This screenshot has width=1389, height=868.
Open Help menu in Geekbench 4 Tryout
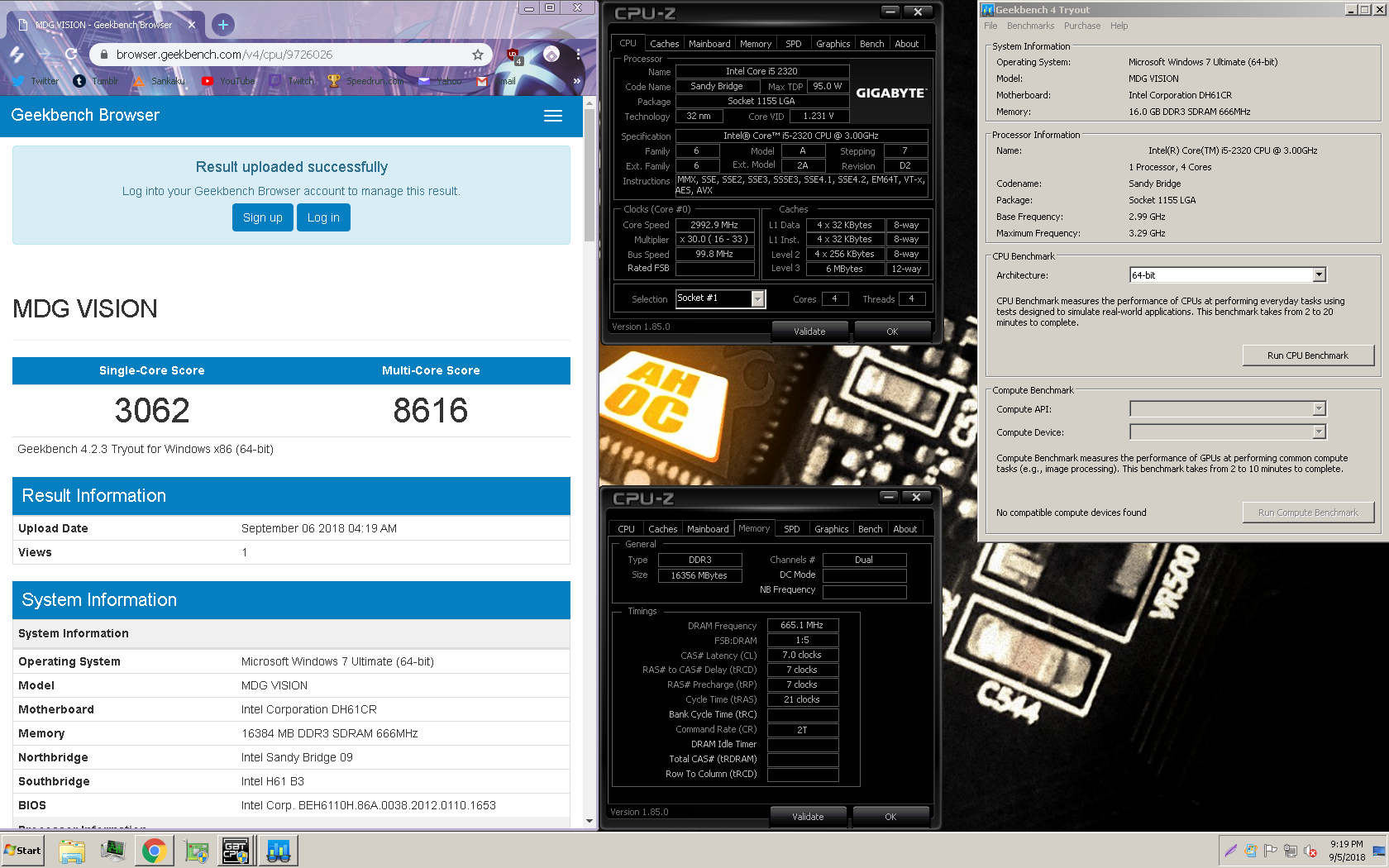coord(1119,26)
